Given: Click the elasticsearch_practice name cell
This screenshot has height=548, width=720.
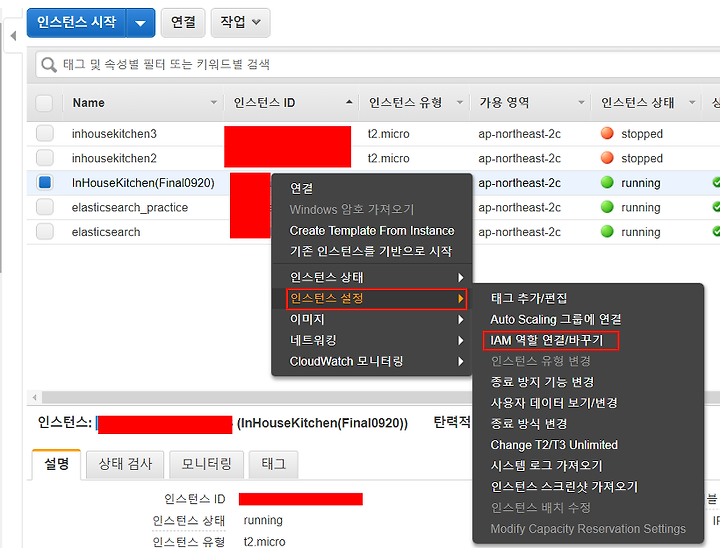Looking at the screenshot, I should click(129, 208).
